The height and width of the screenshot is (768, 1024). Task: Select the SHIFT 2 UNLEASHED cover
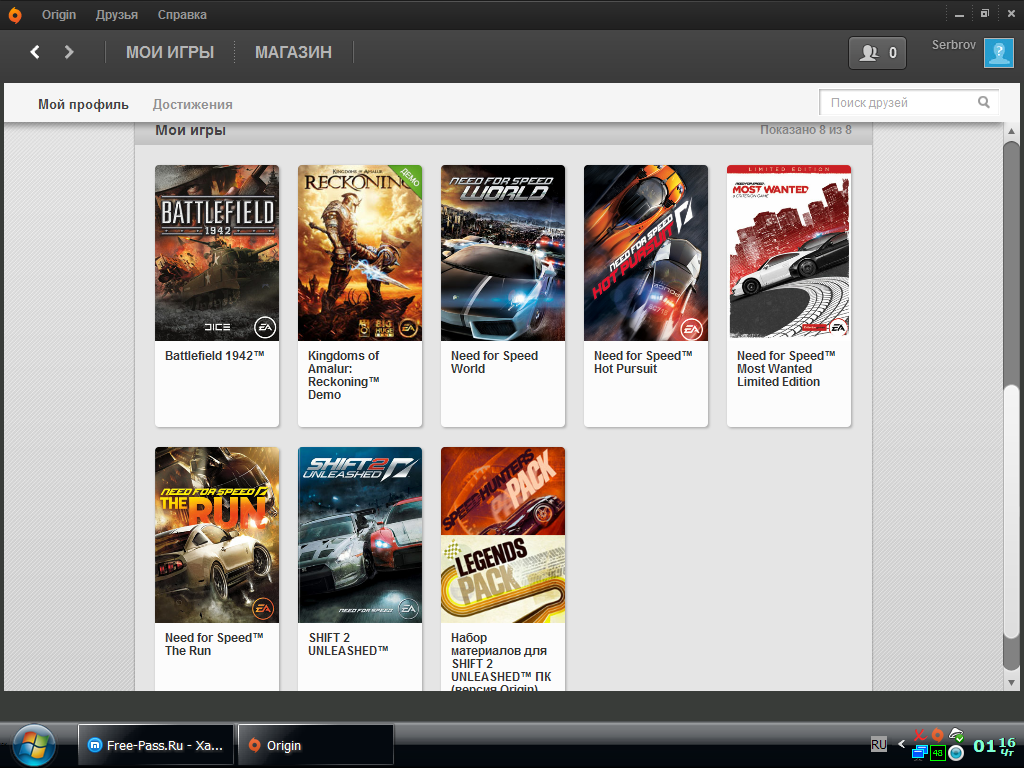pyautogui.click(x=360, y=535)
